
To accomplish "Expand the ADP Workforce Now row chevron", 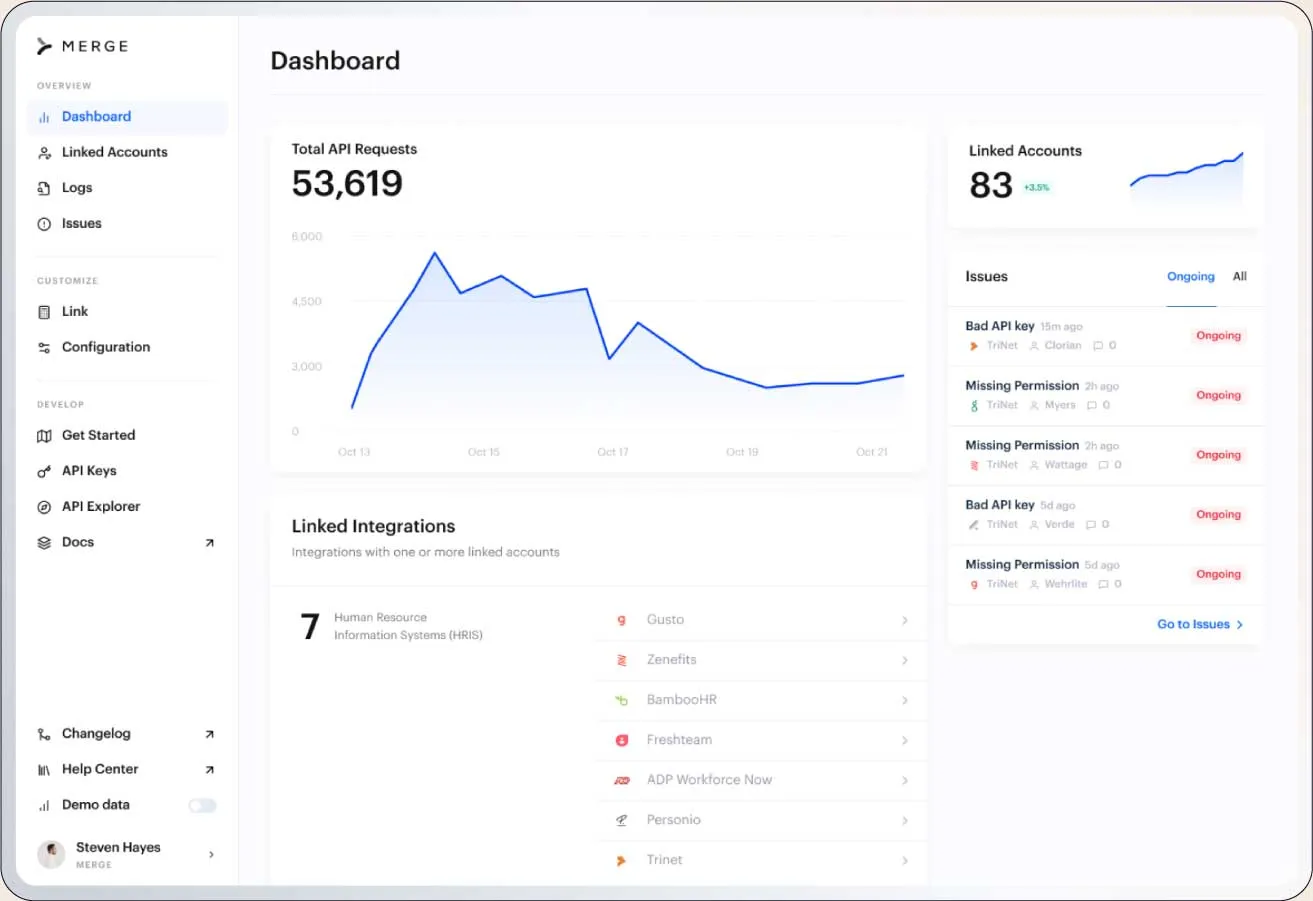I will coord(905,780).
